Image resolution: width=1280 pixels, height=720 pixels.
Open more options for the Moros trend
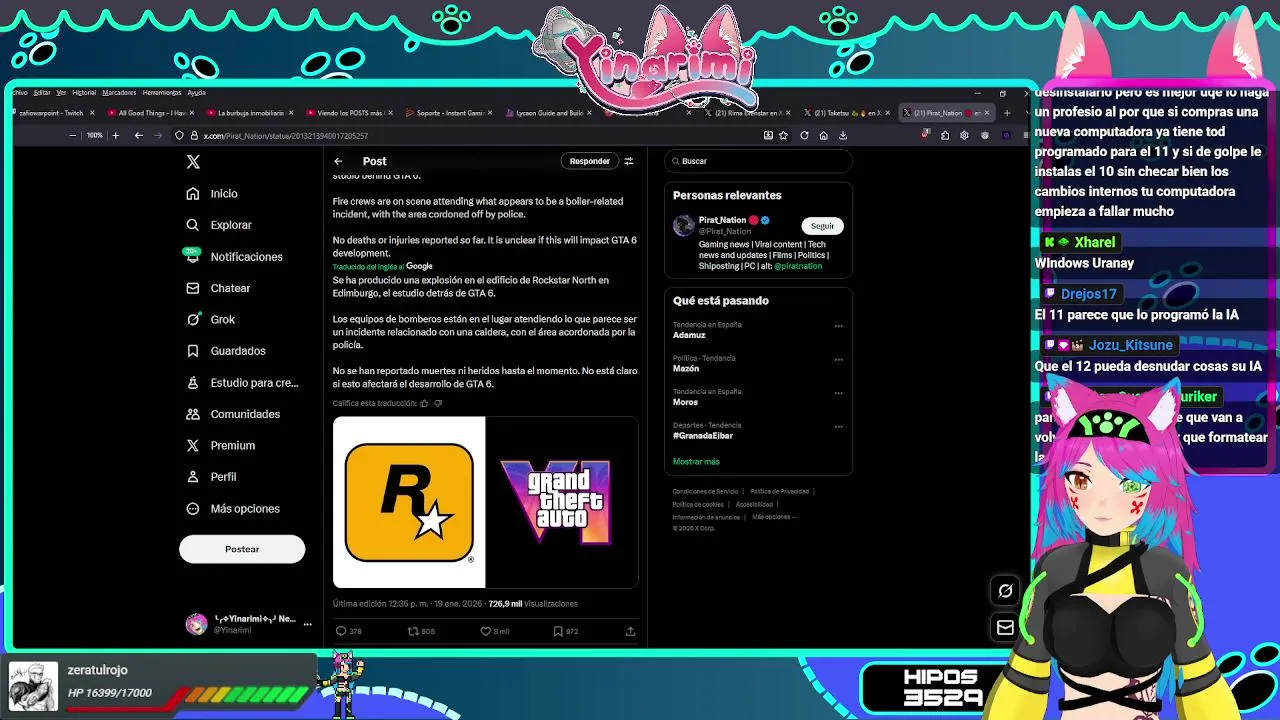tap(838, 392)
